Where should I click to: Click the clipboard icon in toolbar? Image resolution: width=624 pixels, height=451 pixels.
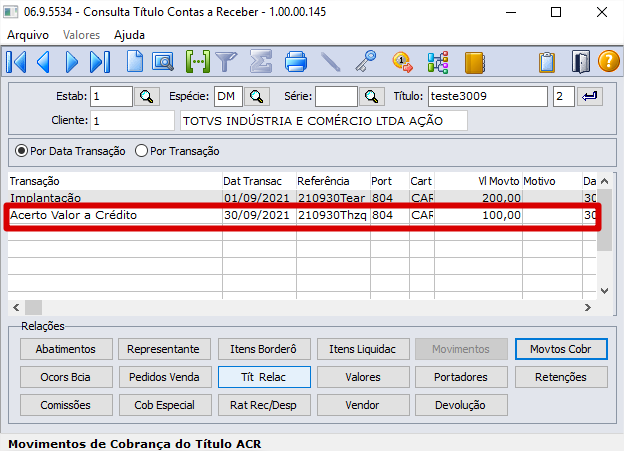point(547,62)
